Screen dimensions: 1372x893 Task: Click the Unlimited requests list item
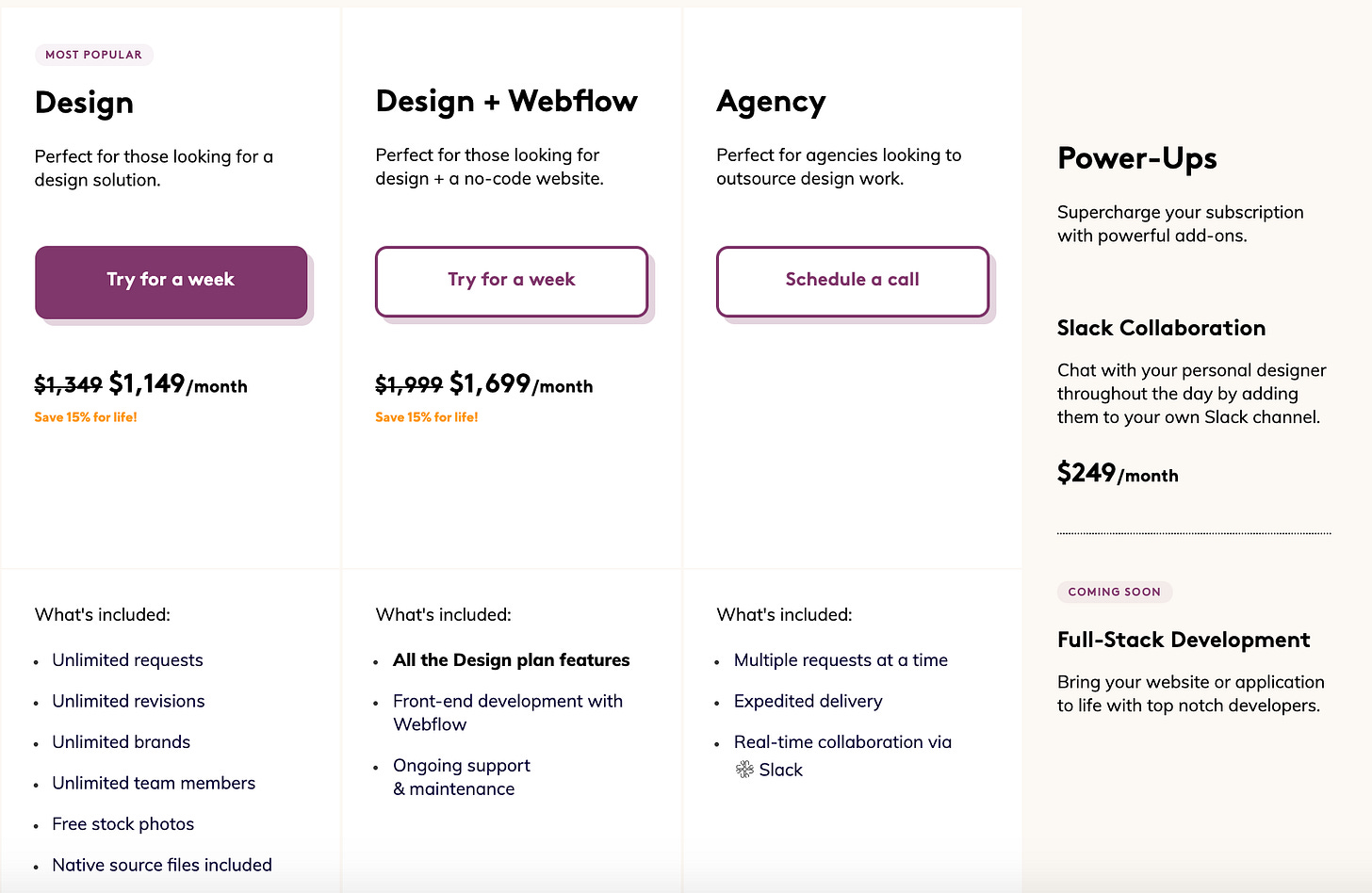pos(127,660)
